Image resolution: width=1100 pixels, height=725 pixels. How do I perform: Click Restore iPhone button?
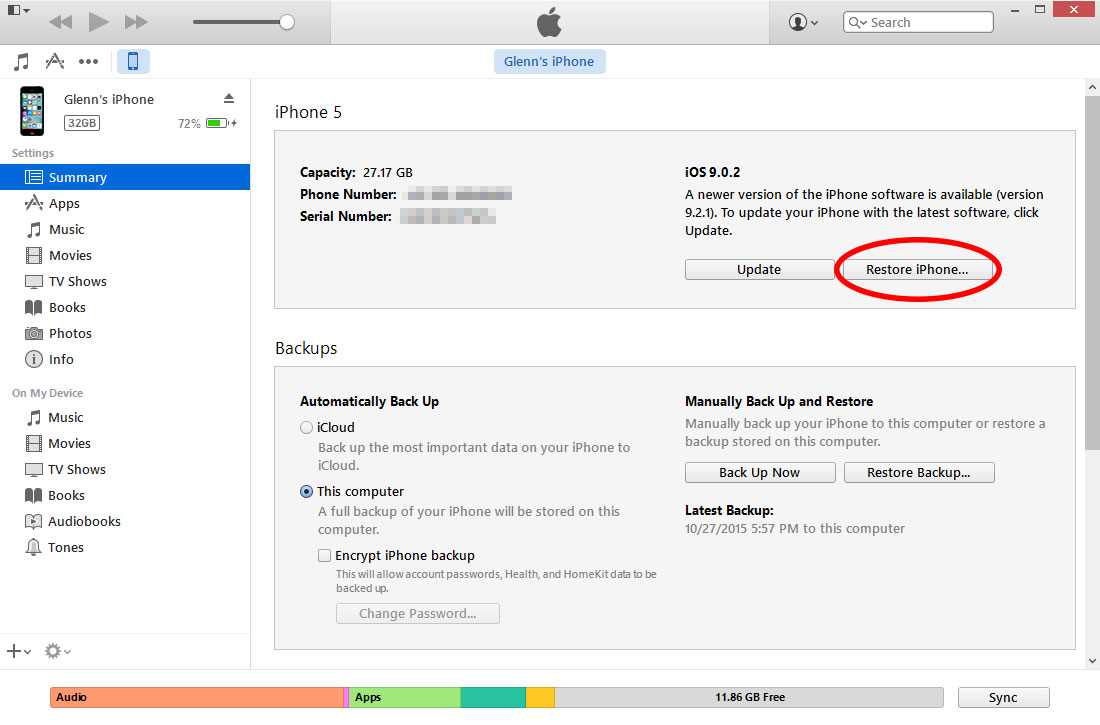[917, 270]
